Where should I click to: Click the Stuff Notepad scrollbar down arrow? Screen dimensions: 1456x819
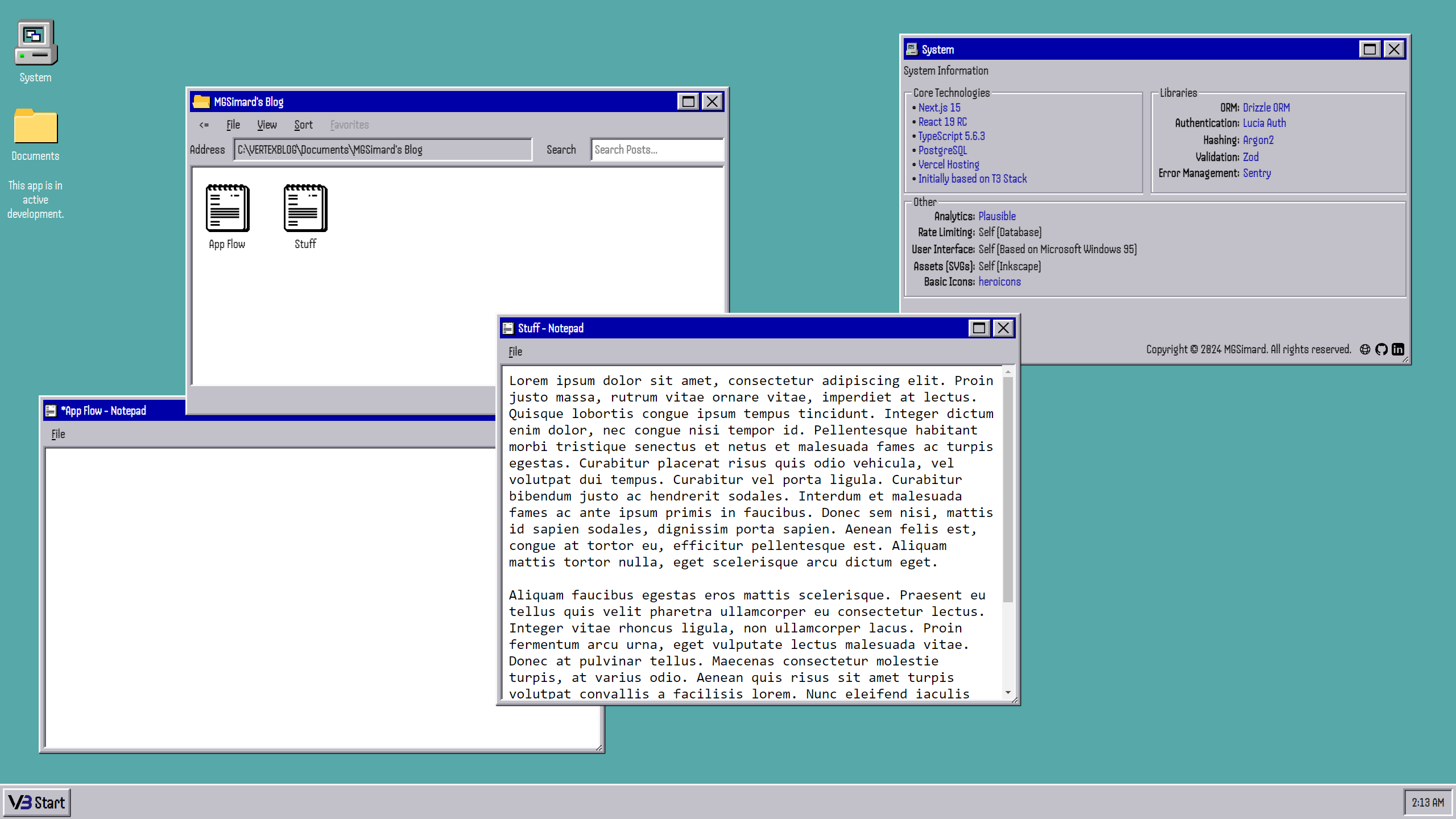pyautogui.click(x=1008, y=692)
